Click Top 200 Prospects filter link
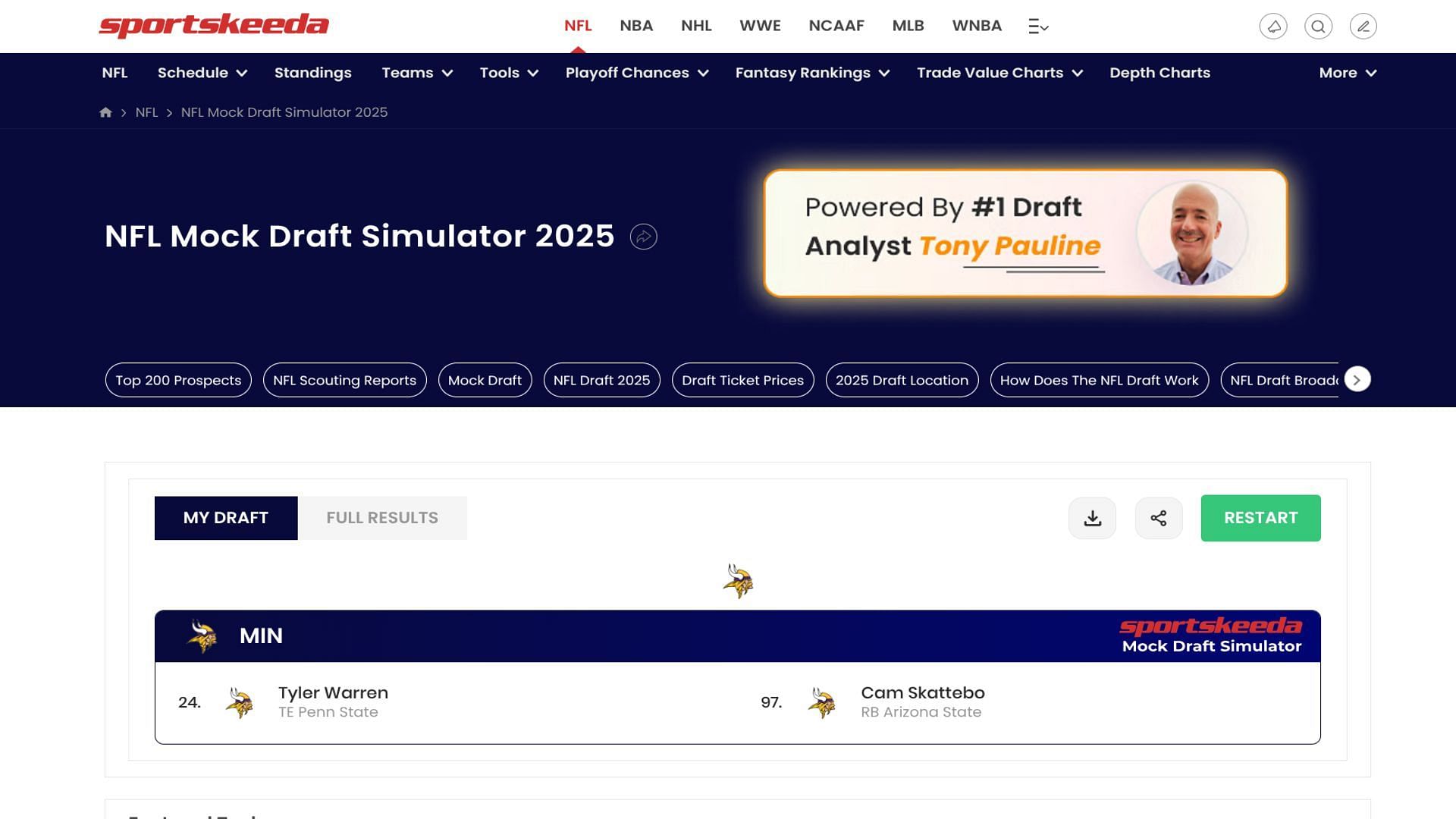This screenshot has height=819, width=1456. [x=178, y=380]
